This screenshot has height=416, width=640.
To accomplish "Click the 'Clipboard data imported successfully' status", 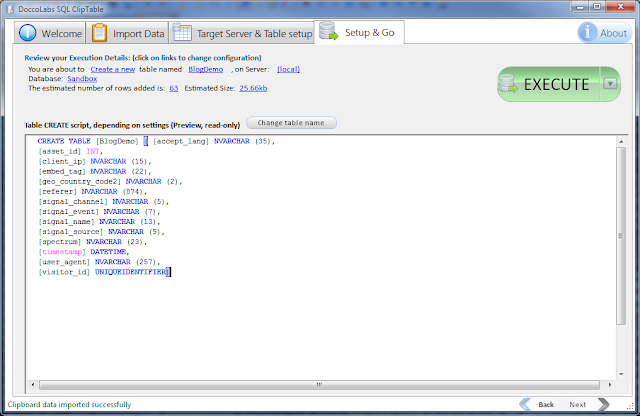I will [x=69, y=405].
